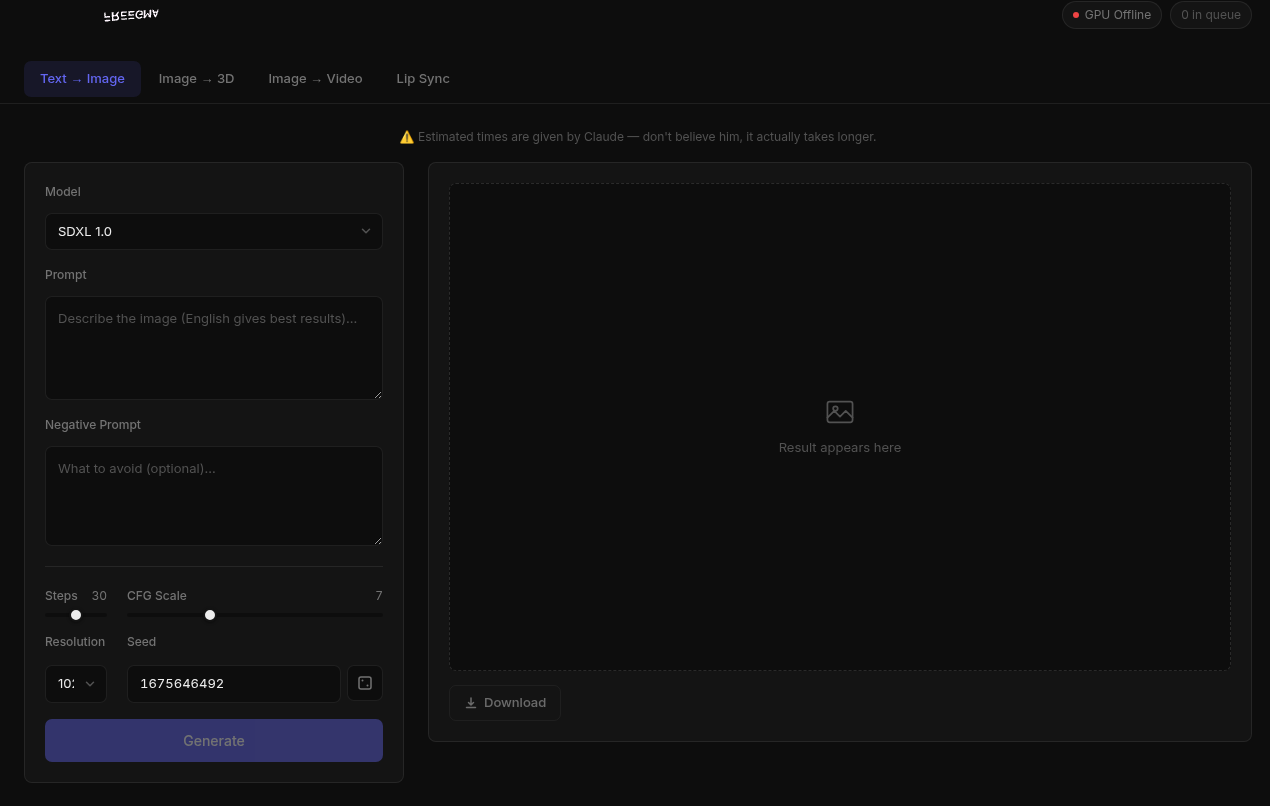Click the FREEGMA logo
This screenshot has height=806, width=1270.
coord(131,15)
